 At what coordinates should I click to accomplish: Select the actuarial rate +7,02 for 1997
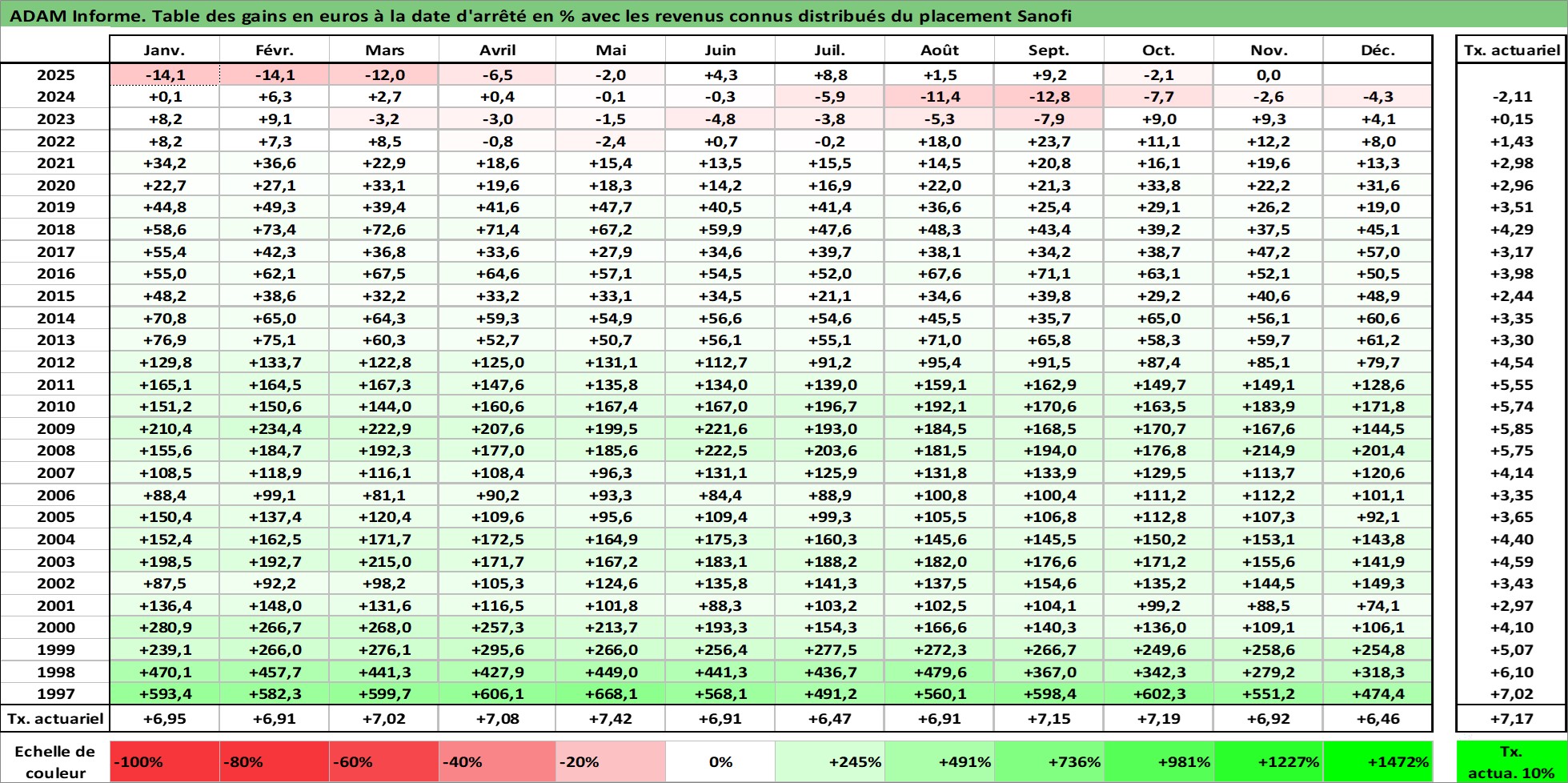1512,694
